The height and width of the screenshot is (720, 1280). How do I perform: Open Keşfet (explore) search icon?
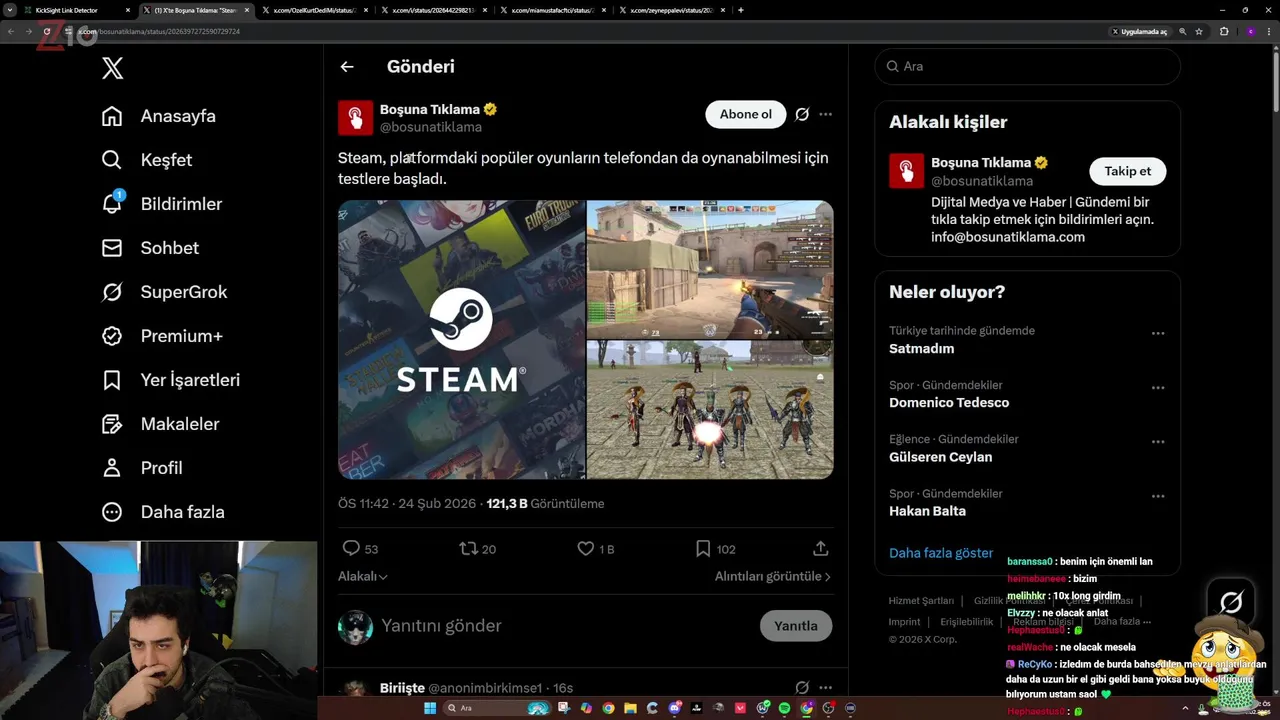pyautogui.click(x=112, y=160)
